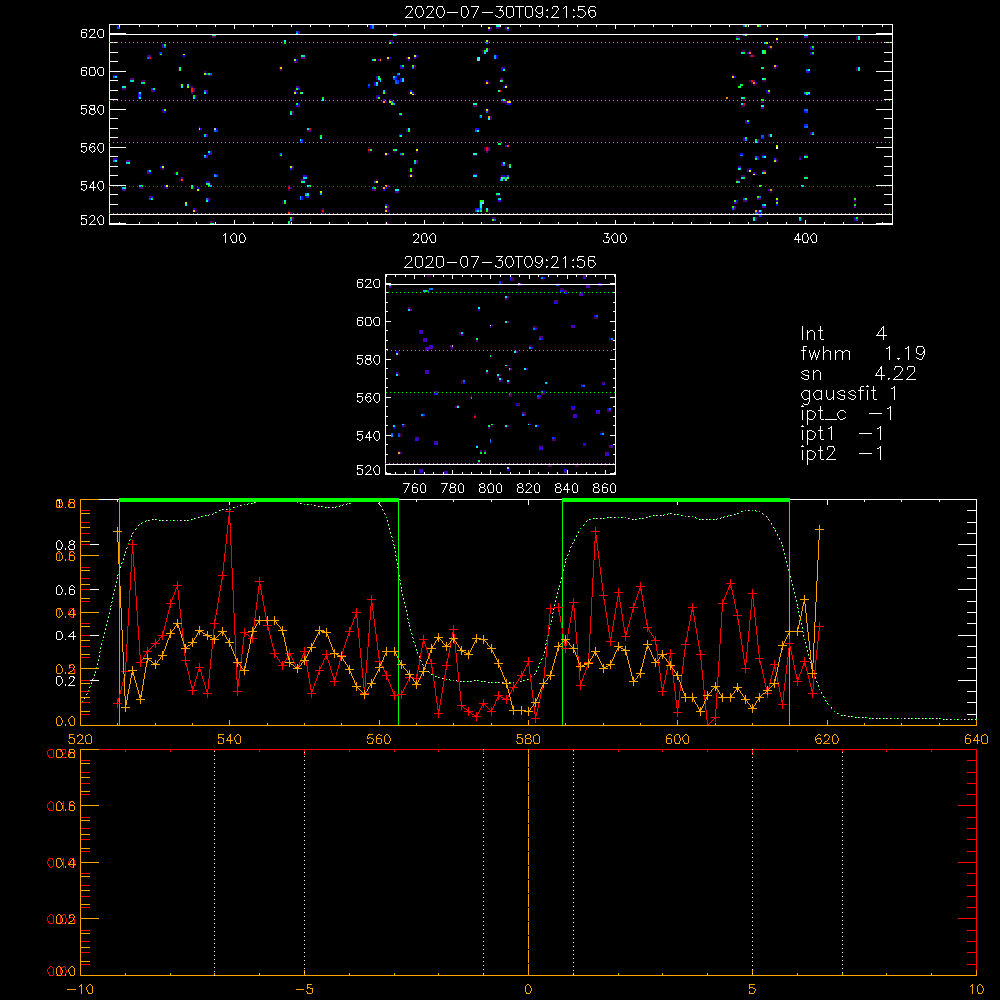Select the 'fwhm 1.19' readout line

click(863, 353)
